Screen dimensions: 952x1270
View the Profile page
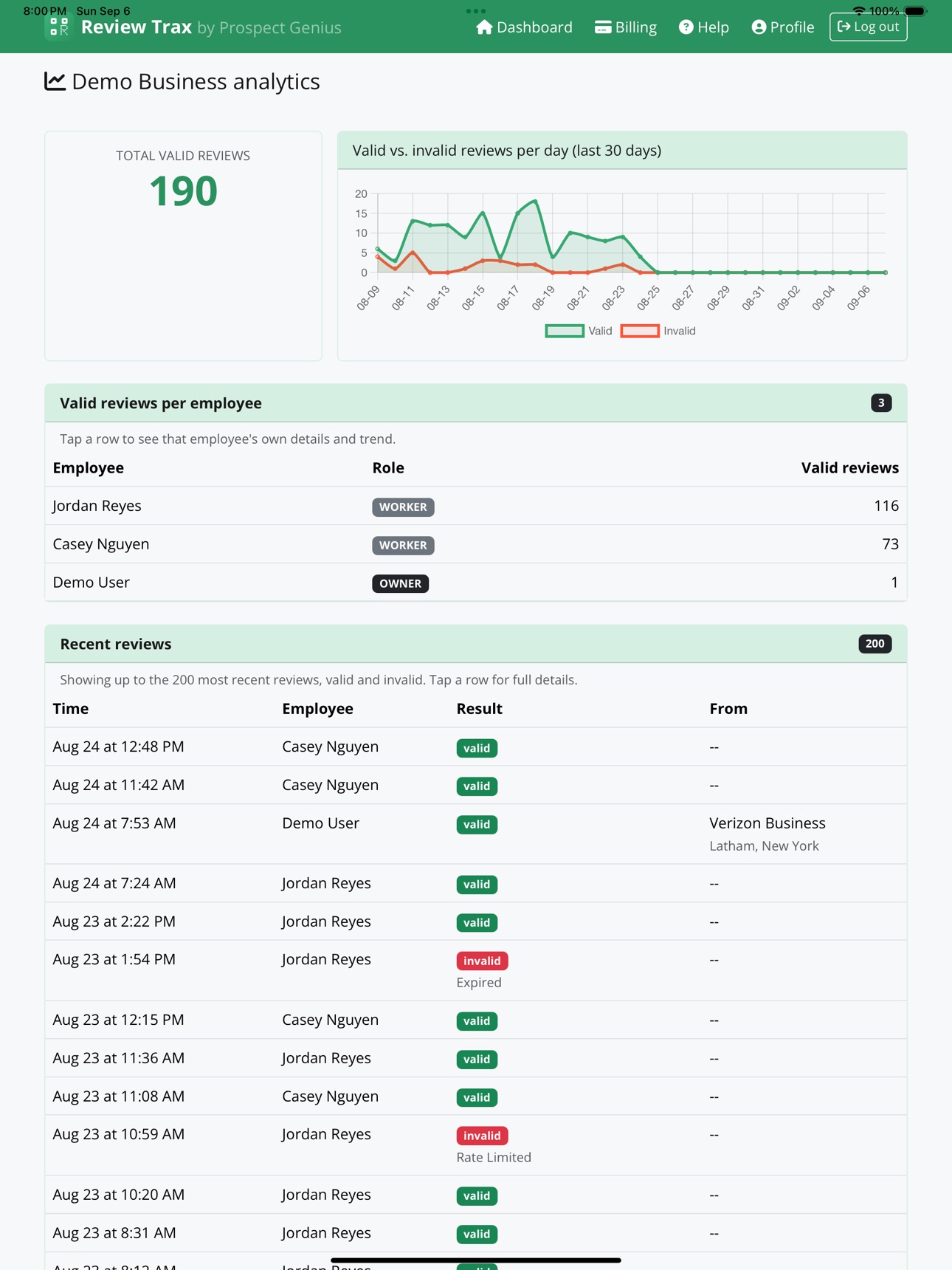pos(783,27)
